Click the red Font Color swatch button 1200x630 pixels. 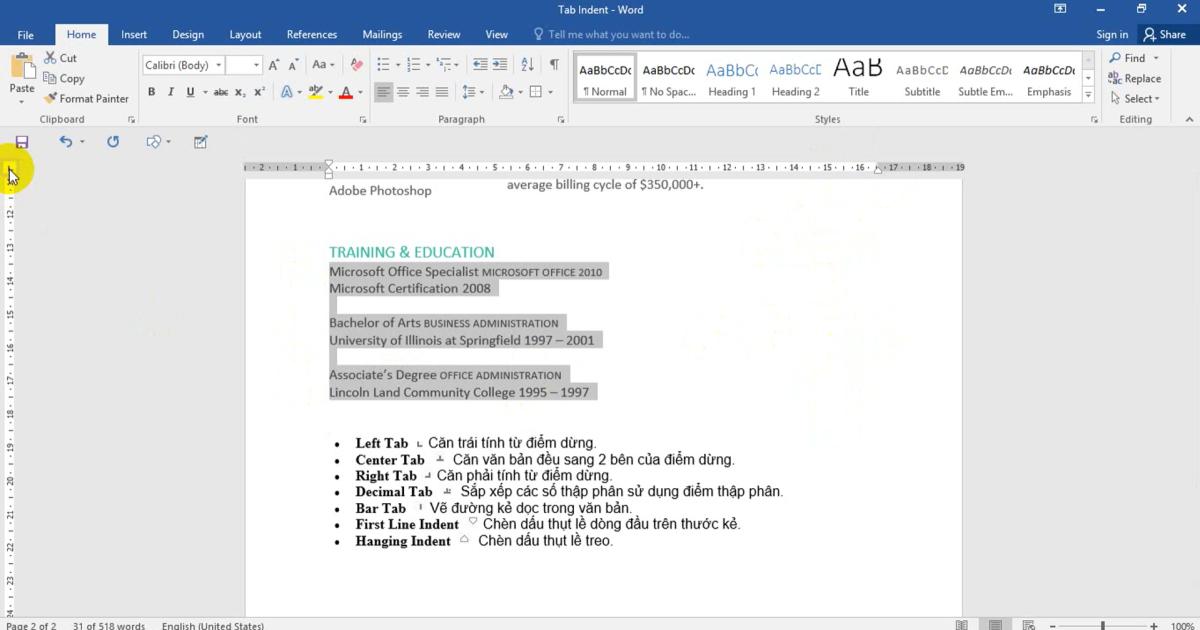(346, 92)
